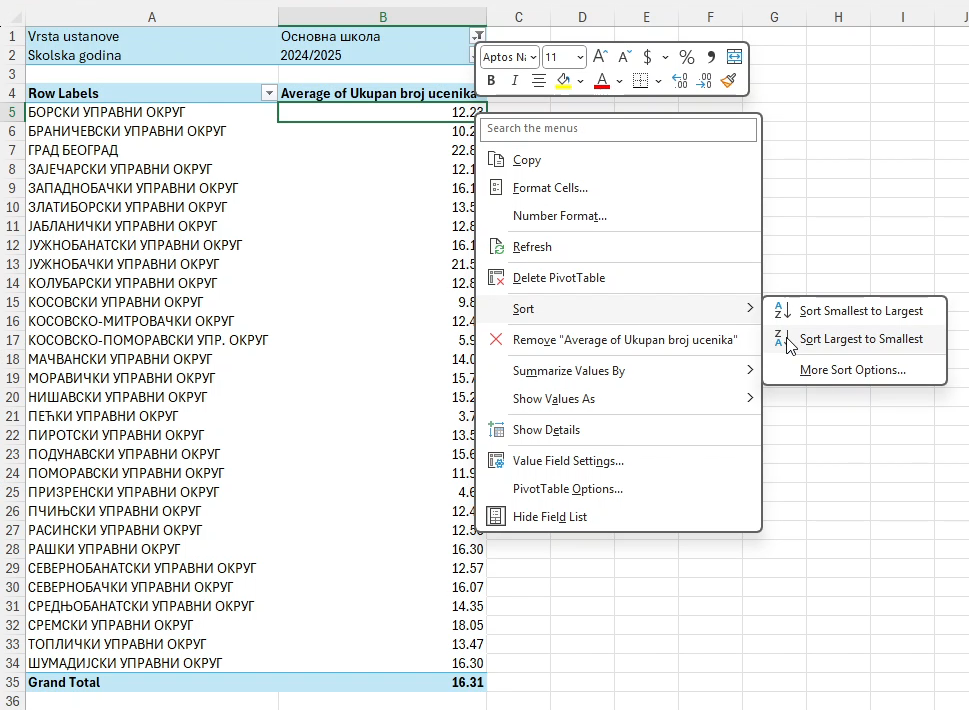Decrease font size in the mini toolbar
This screenshot has width=969, height=710.
(x=625, y=57)
